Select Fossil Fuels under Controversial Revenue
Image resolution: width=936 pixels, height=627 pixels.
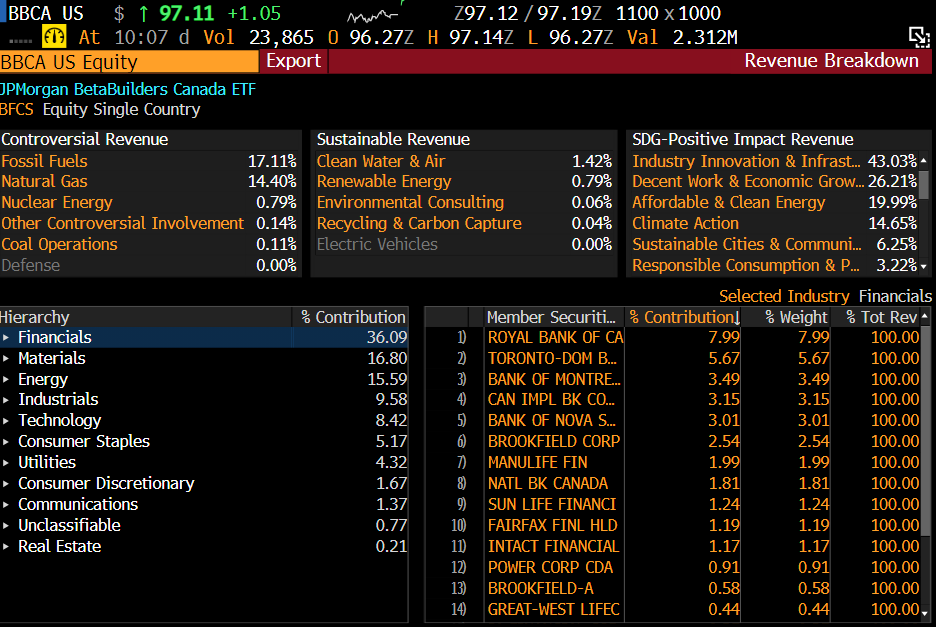click(x=44, y=160)
